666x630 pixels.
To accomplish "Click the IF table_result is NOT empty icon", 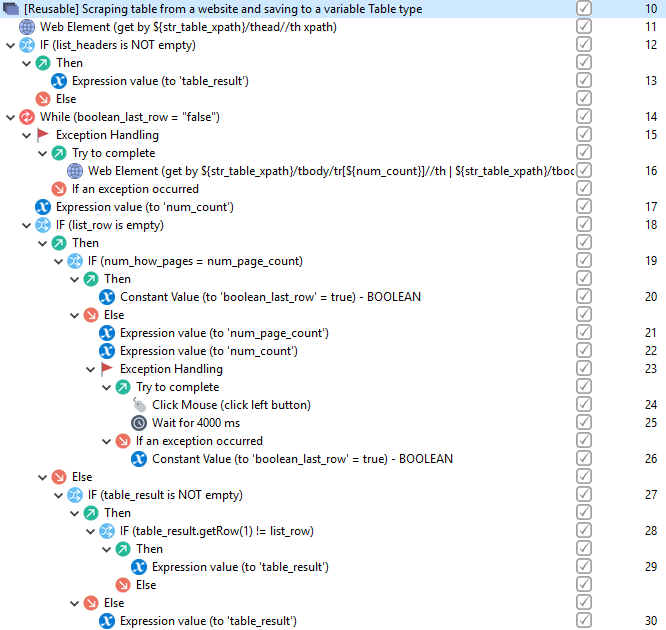I will [75, 495].
